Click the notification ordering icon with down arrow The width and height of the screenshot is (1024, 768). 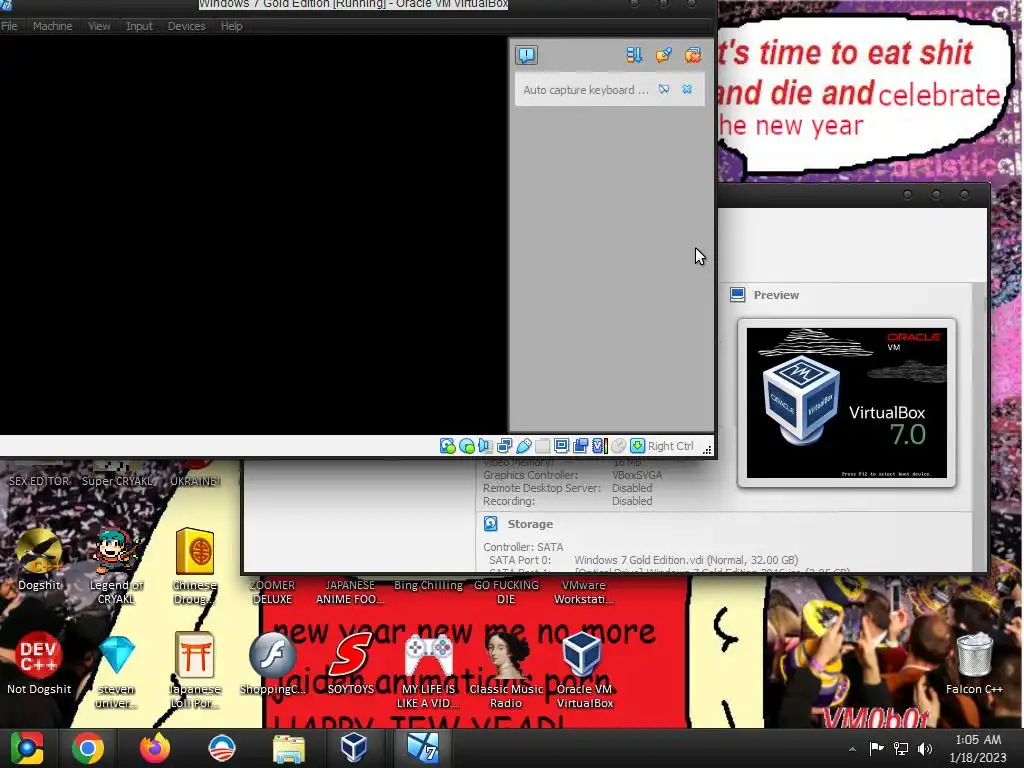point(633,55)
